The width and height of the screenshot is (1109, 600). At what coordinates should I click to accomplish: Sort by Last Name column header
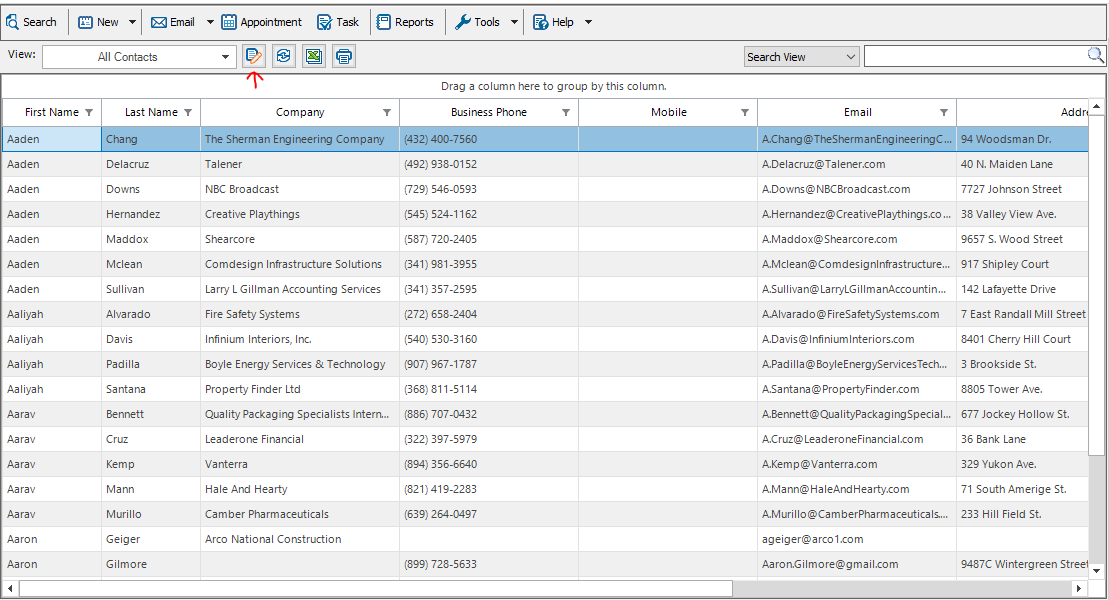click(x=151, y=112)
